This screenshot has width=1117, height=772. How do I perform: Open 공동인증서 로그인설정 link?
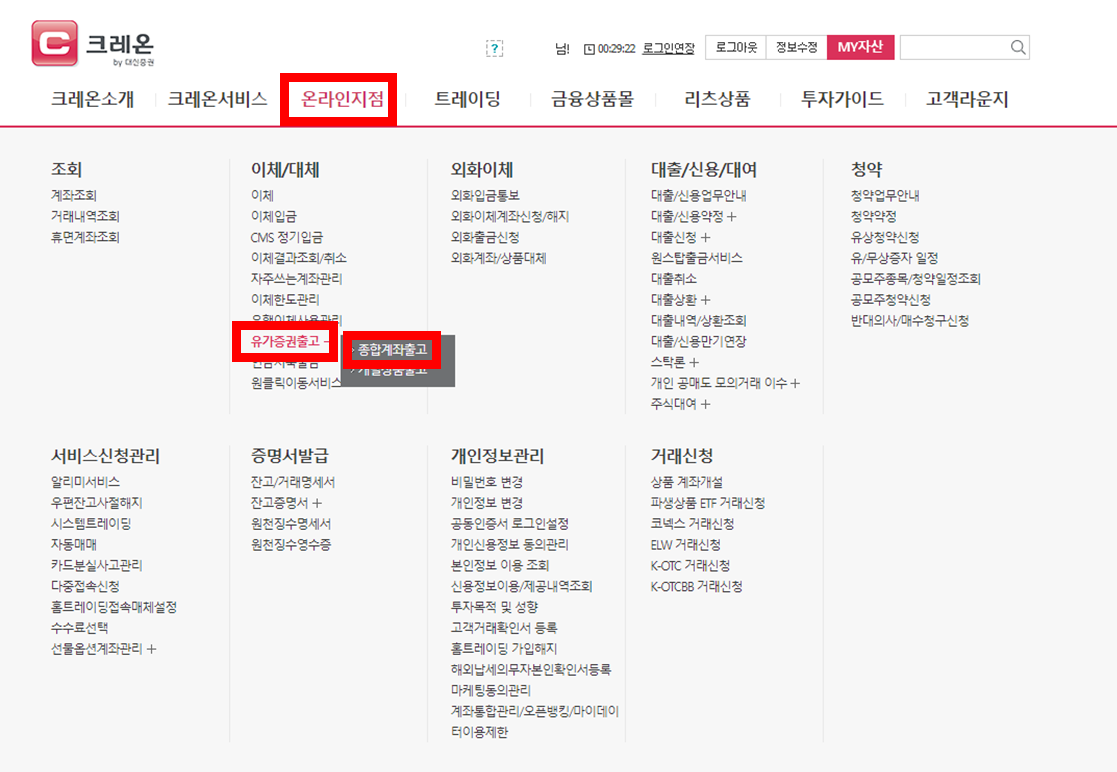[509, 523]
